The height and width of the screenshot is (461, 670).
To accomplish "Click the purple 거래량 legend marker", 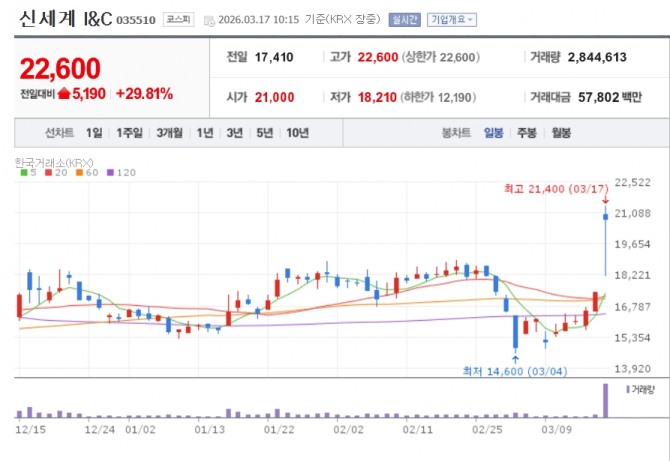I will [x=628, y=389].
